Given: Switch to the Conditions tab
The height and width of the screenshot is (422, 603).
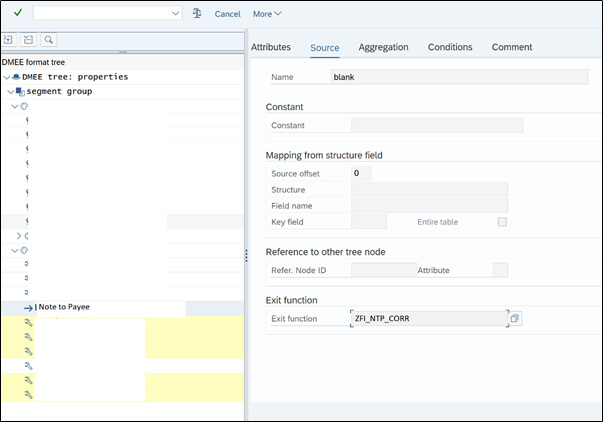Looking at the screenshot, I should [x=450, y=47].
